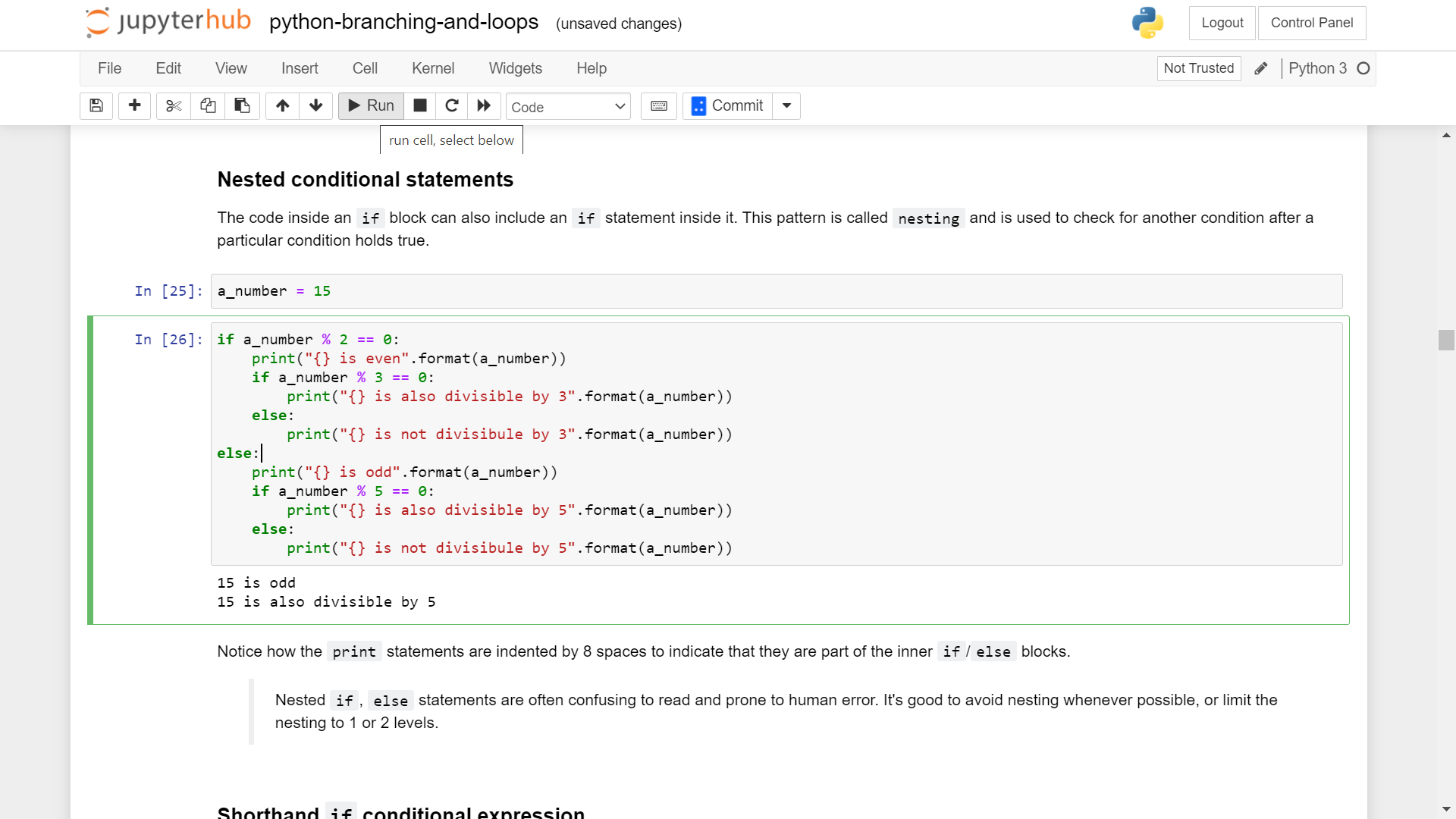Move the selected cell down

pos(315,106)
